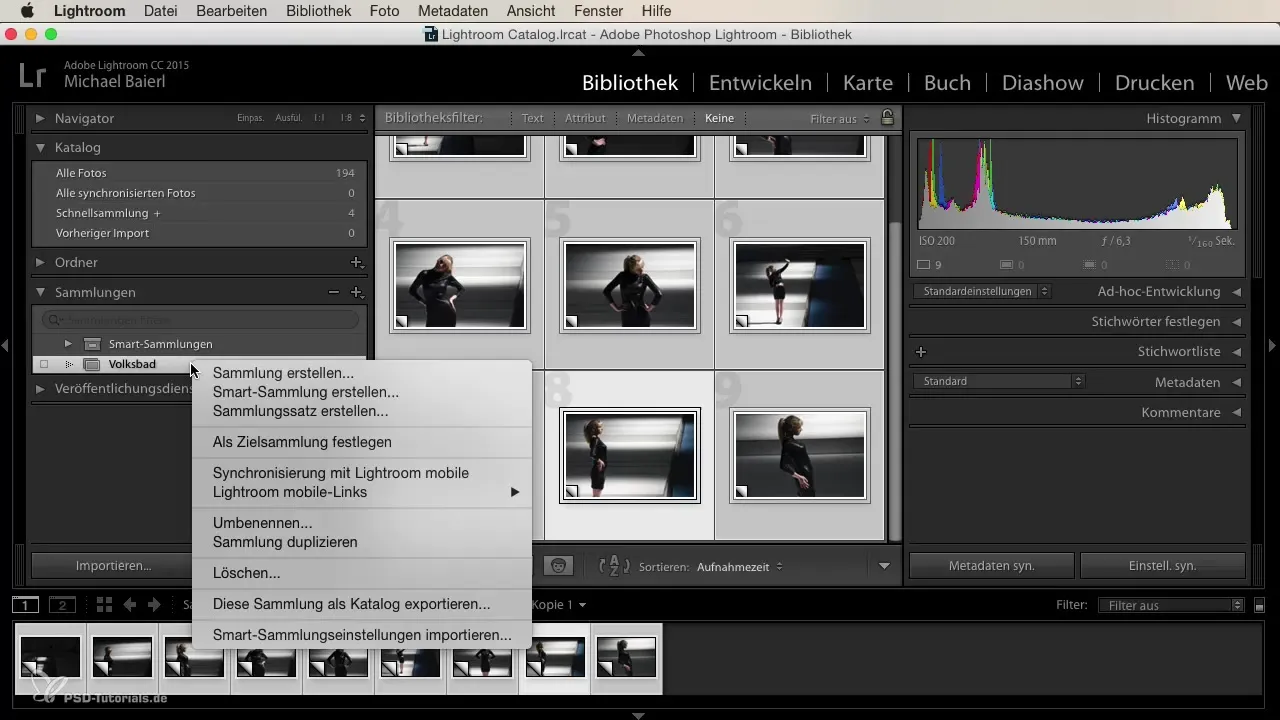This screenshot has width=1280, height=720.
Task: Switch to grid view icon in filmstrip bar
Action: click(x=104, y=605)
